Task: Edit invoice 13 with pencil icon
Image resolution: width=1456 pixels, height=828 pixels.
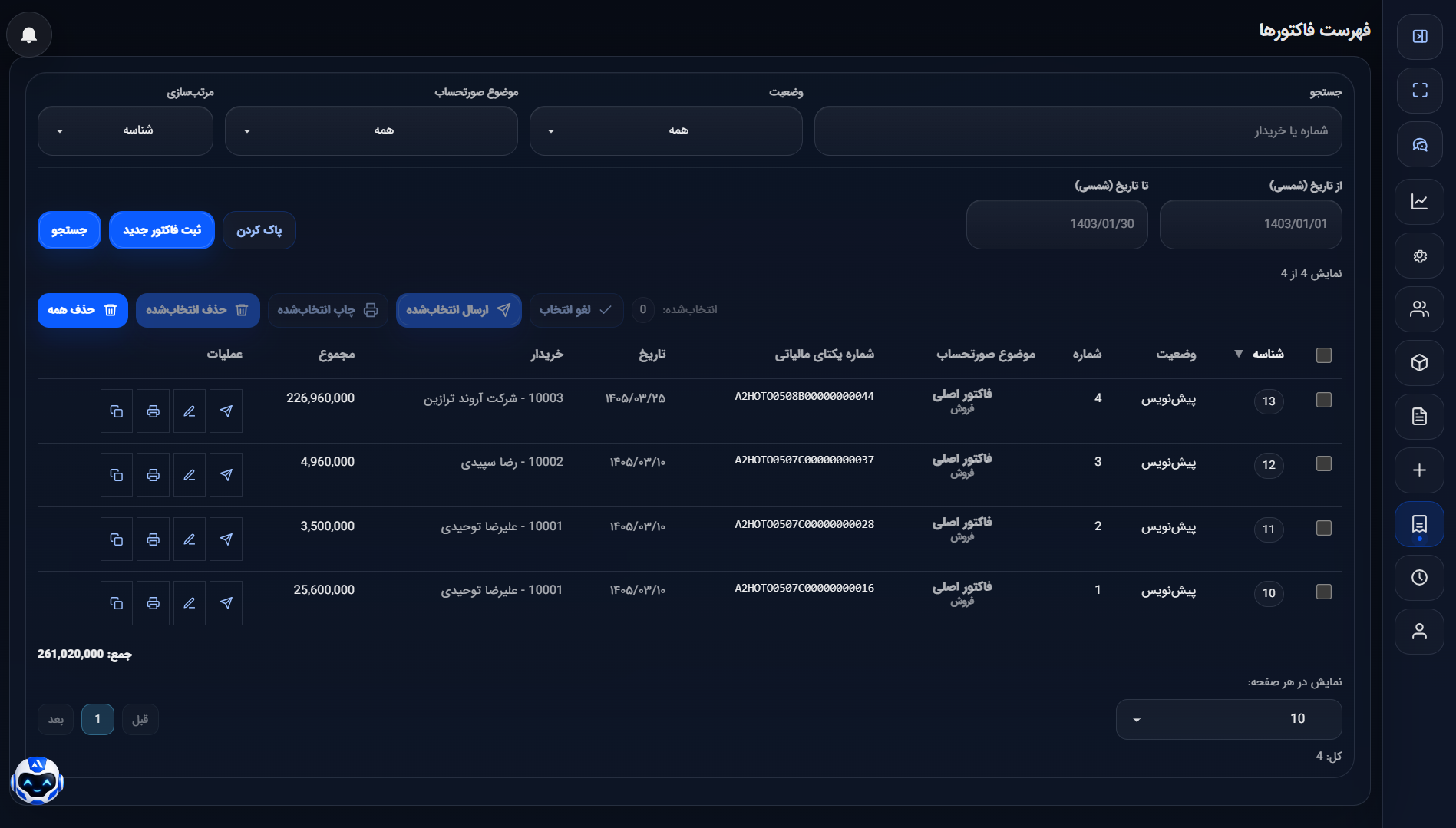Action: (x=190, y=411)
